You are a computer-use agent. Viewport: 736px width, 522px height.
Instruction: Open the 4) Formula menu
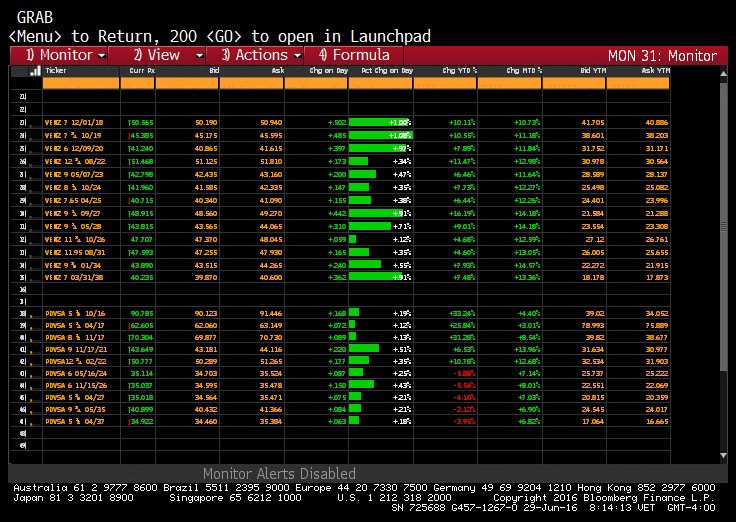pos(354,55)
